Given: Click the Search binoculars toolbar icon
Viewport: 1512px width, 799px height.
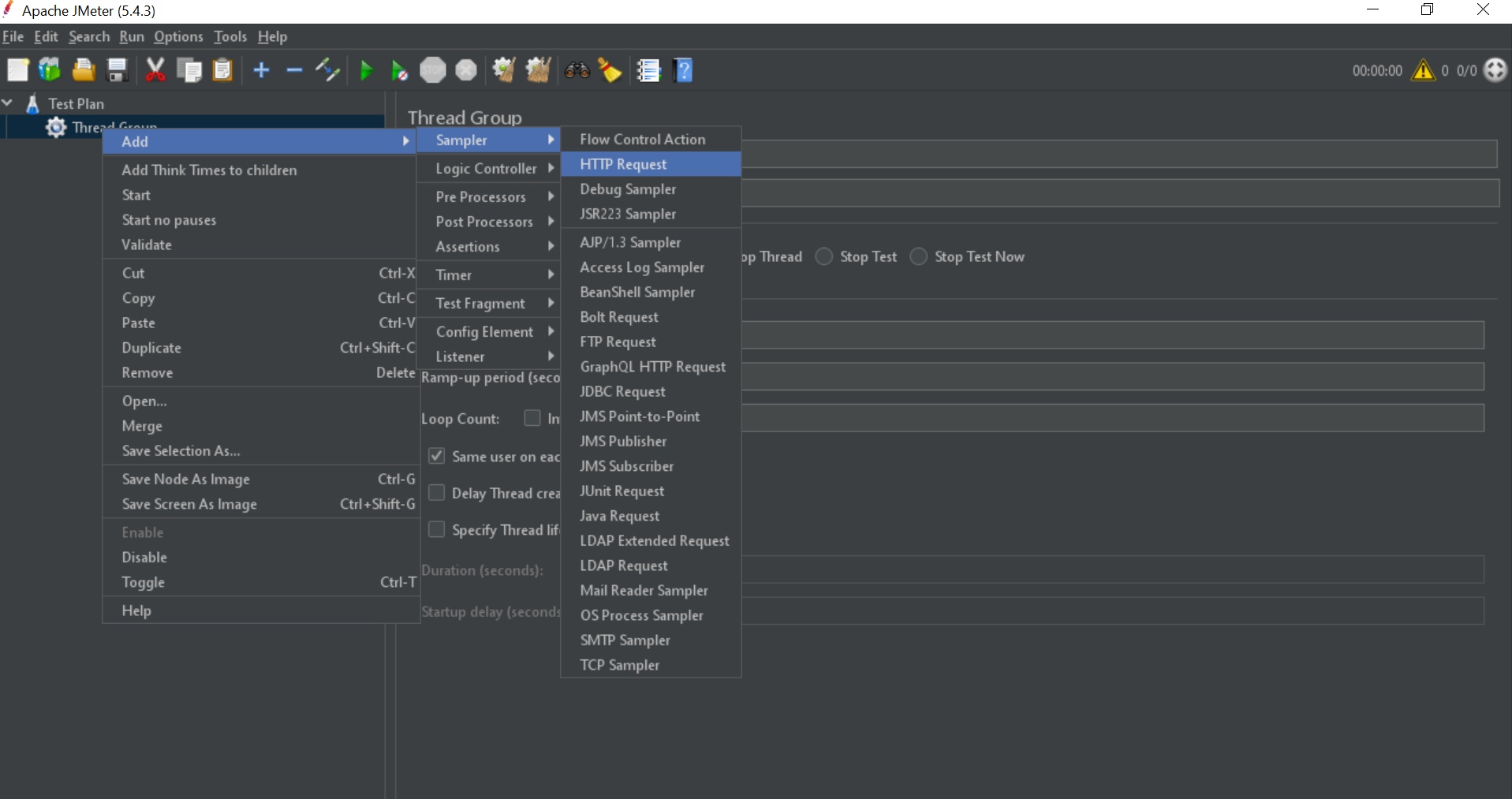Looking at the screenshot, I should pyautogui.click(x=577, y=70).
